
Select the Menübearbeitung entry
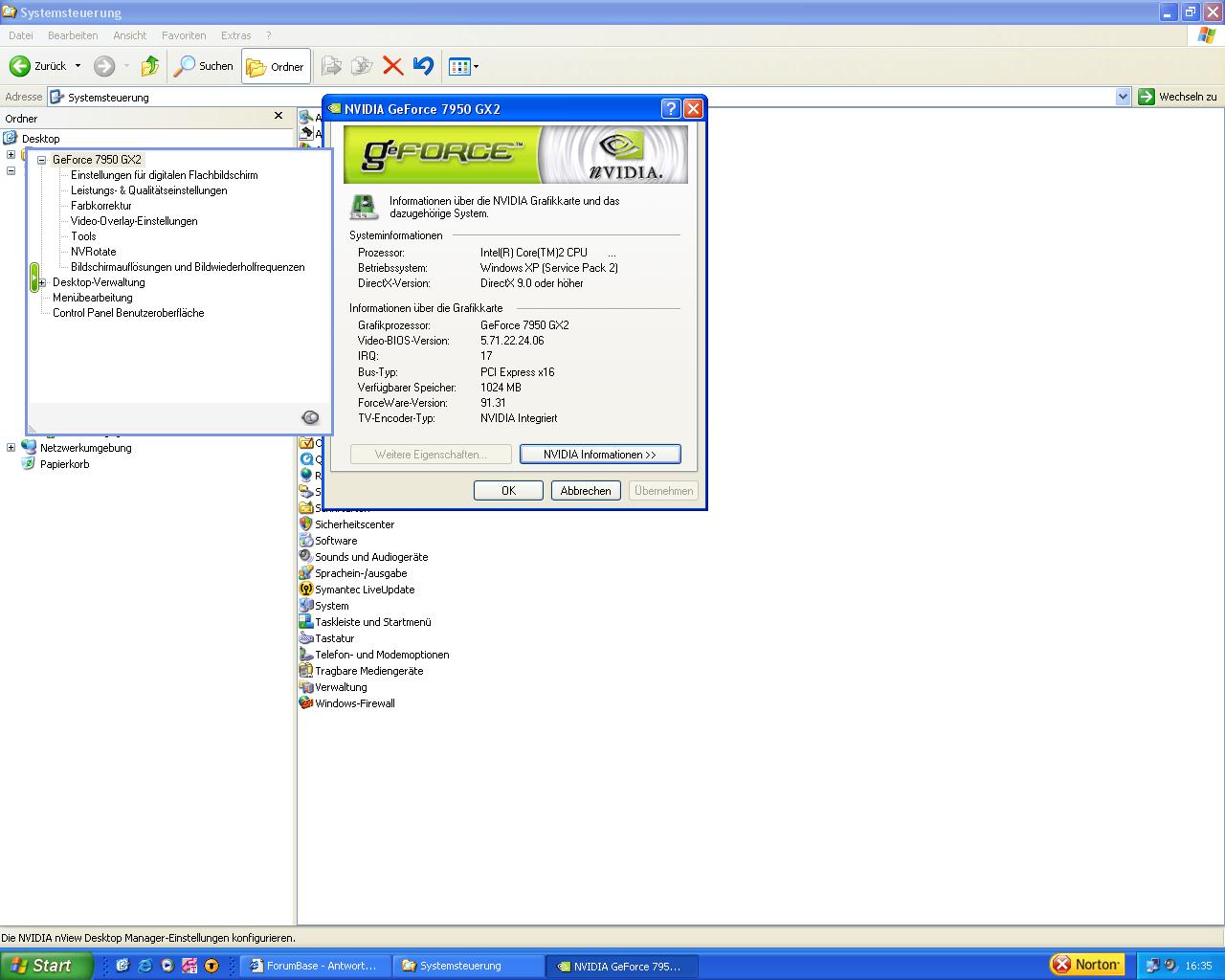(93, 298)
